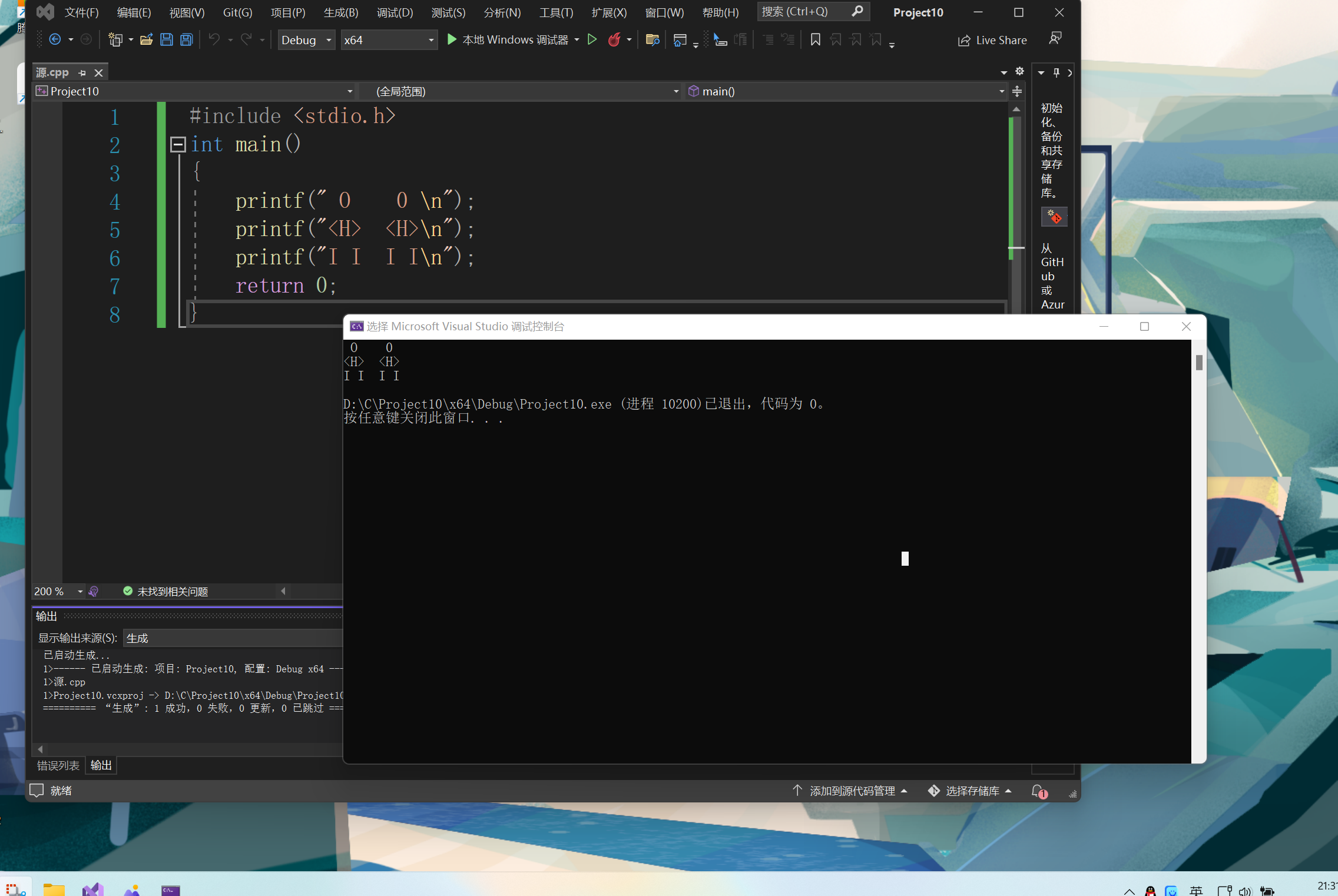The width and height of the screenshot is (1338, 896).
Task: Click the console window vertical scrollbar thumb
Action: tap(1199, 362)
